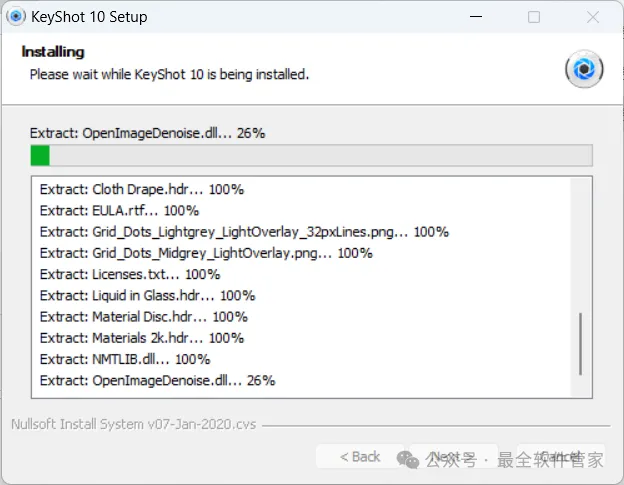
Task: Click the Liquid in Glass.hdr entry
Action: pos(147,295)
